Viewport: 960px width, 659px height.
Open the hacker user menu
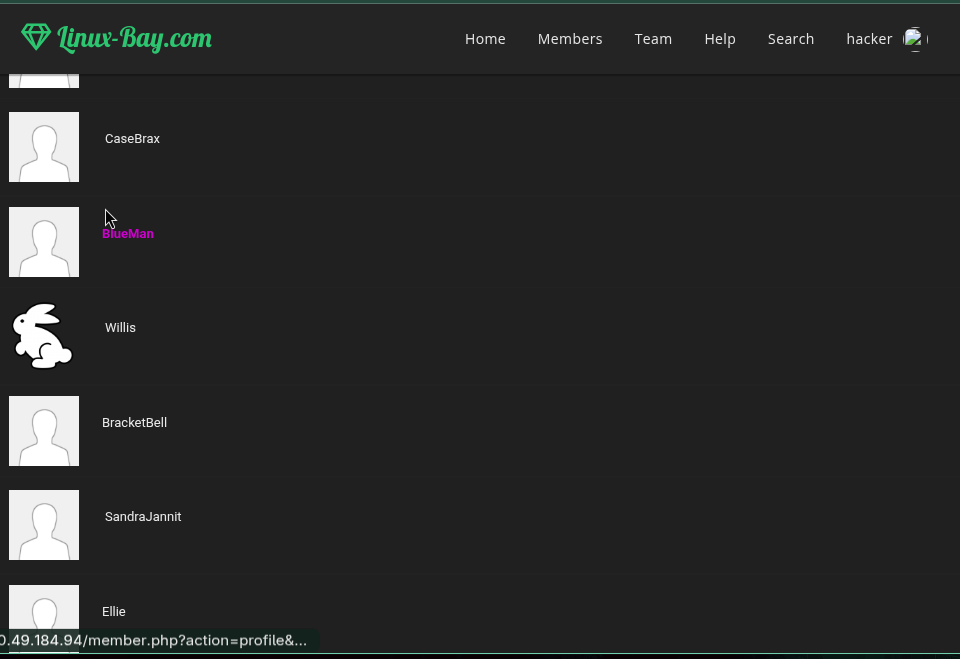(x=869, y=39)
